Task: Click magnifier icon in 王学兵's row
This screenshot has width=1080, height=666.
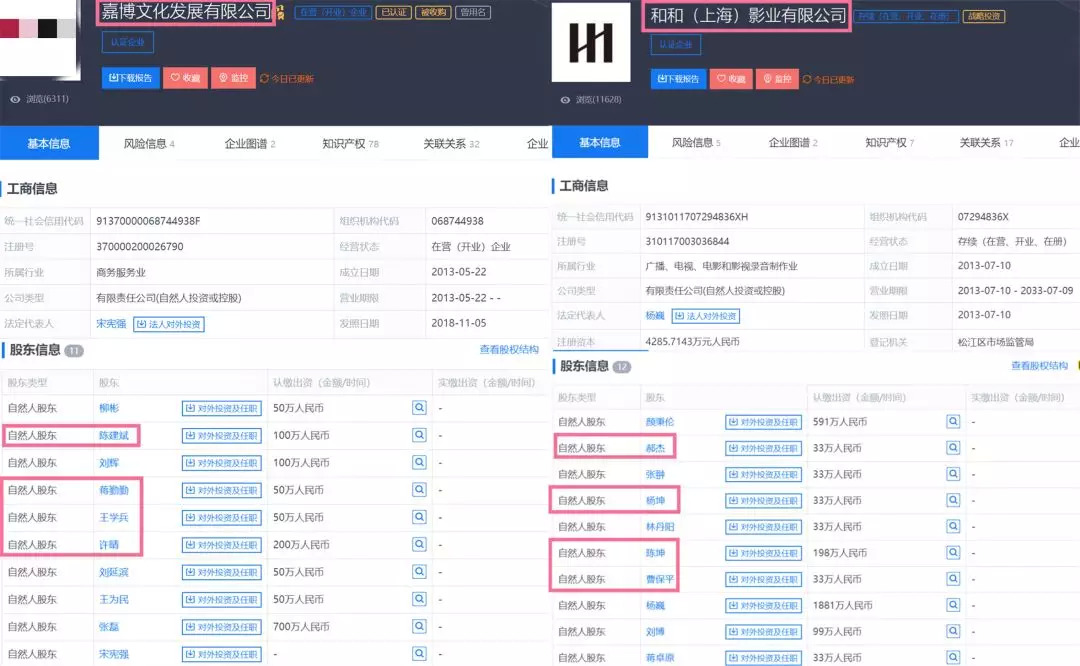Action: tap(419, 517)
